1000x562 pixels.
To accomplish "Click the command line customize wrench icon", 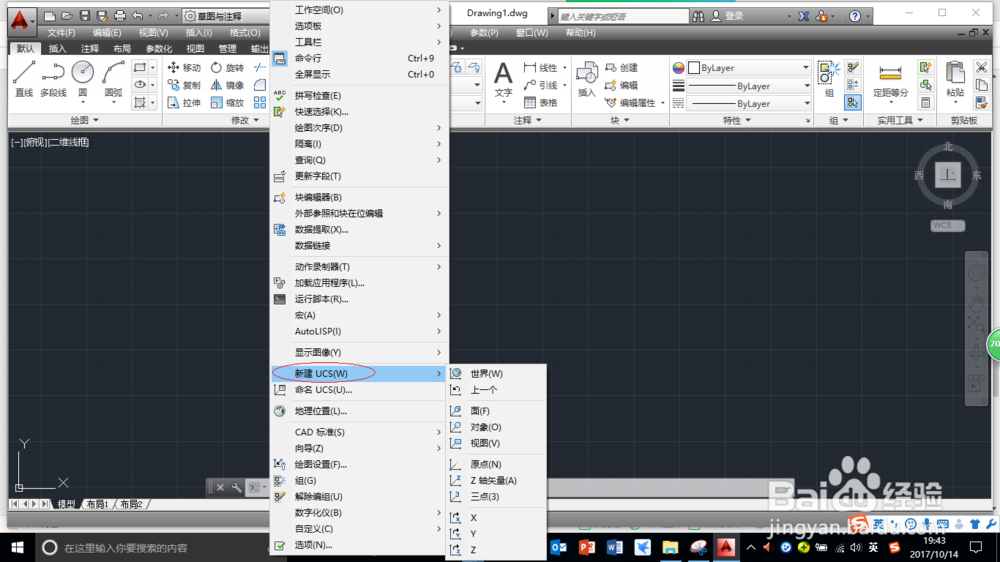I will [x=237, y=488].
